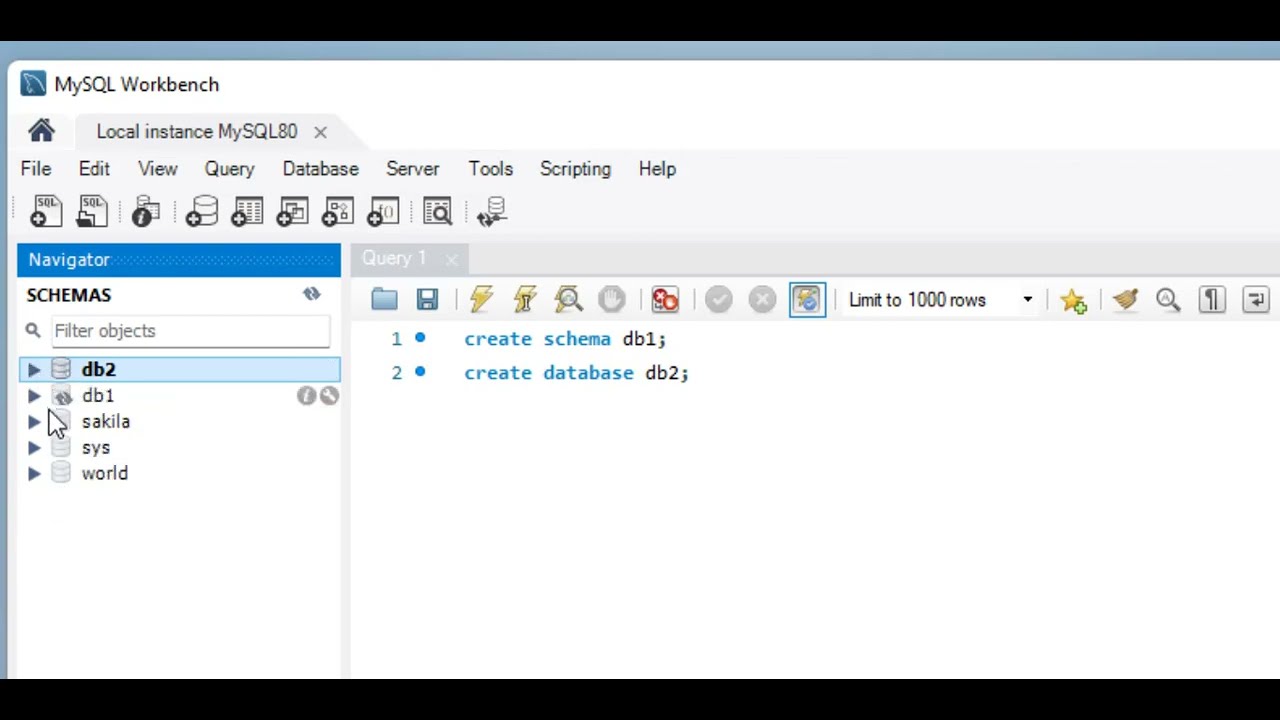Image resolution: width=1280 pixels, height=720 pixels.
Task: Expand the db1 schema
Action: 34,396
